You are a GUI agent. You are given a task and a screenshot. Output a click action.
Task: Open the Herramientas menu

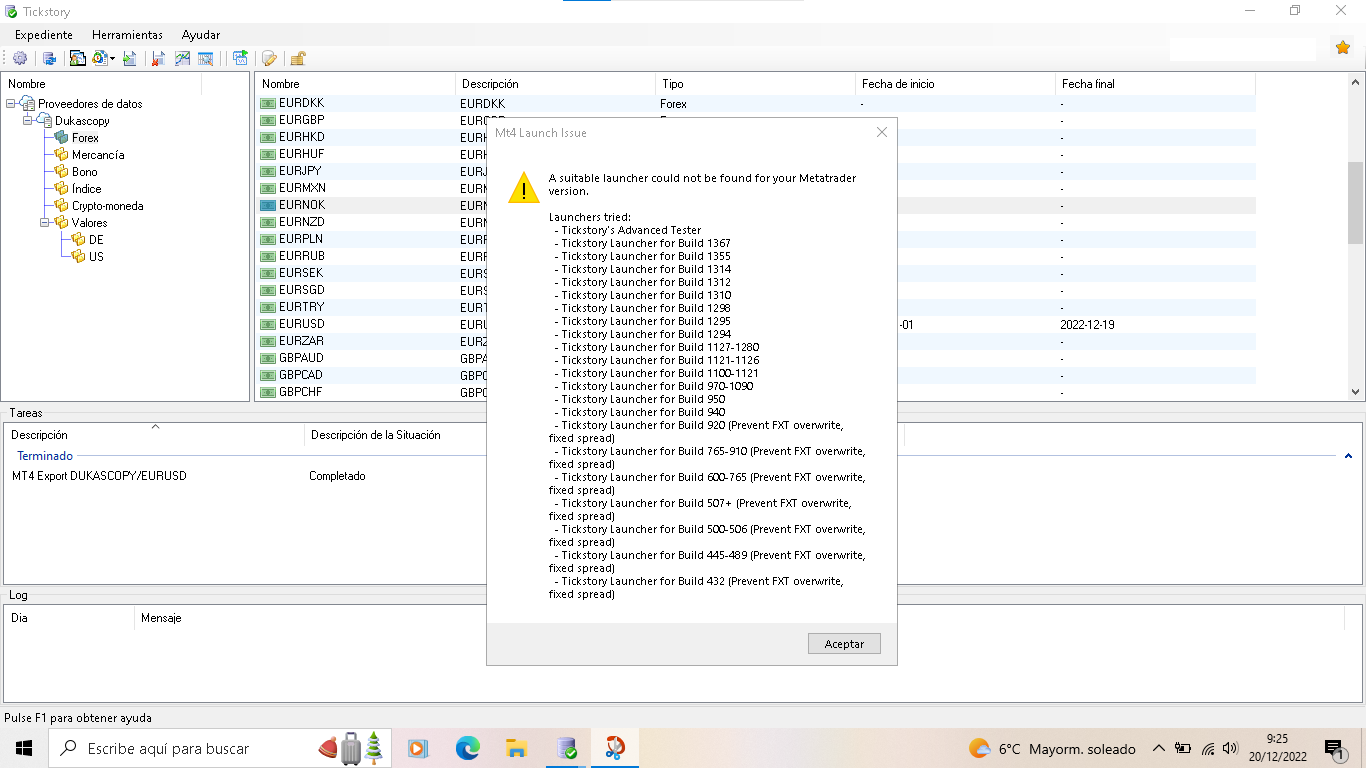pyautogui.click(x=127, y=34)
